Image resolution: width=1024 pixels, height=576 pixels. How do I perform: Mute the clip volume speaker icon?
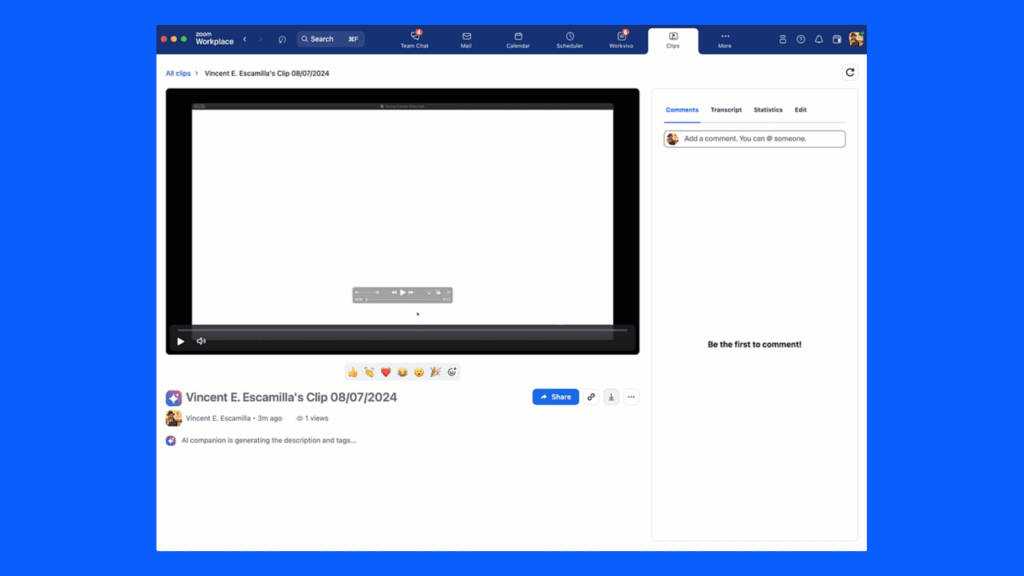click(x=201, y=341)
